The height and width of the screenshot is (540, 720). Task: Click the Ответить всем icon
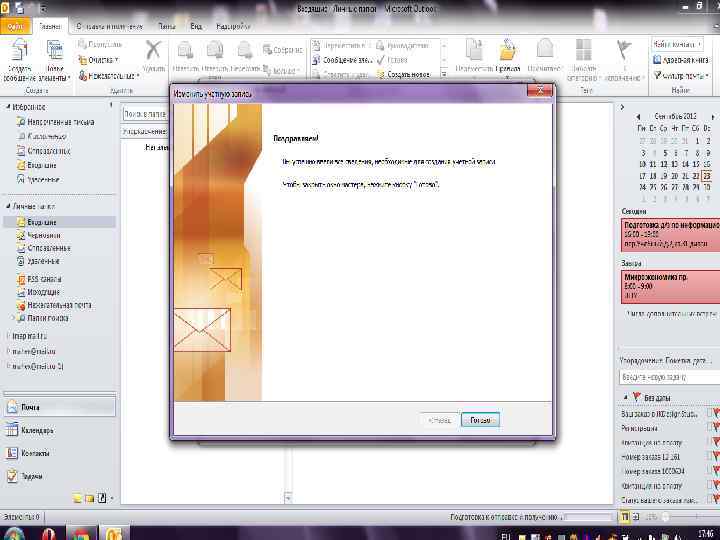pos(214,56)
